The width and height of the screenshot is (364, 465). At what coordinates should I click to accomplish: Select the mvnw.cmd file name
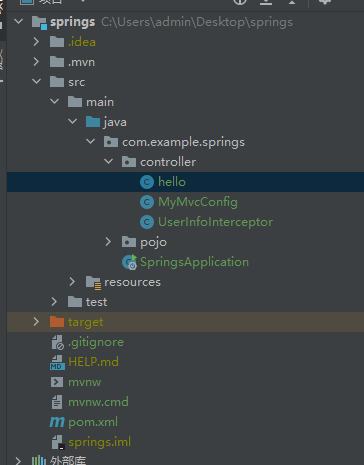coord(98,402)
